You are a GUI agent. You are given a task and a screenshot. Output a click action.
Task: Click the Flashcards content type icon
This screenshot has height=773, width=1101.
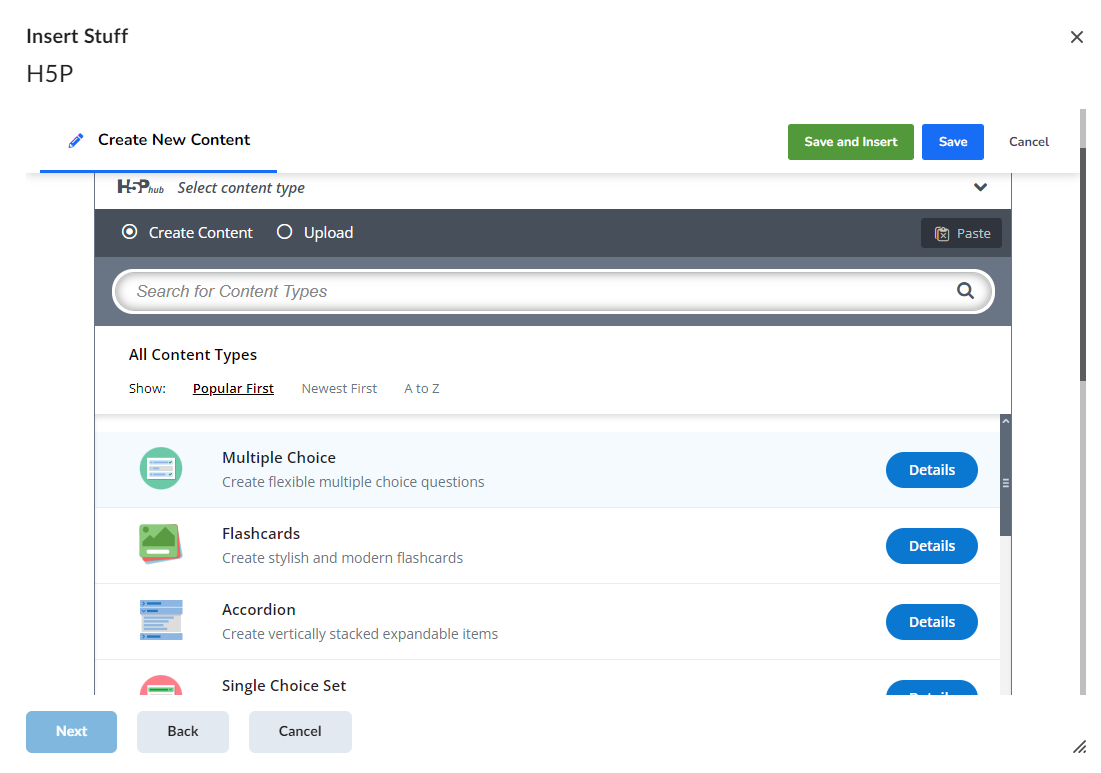point(160,545)
